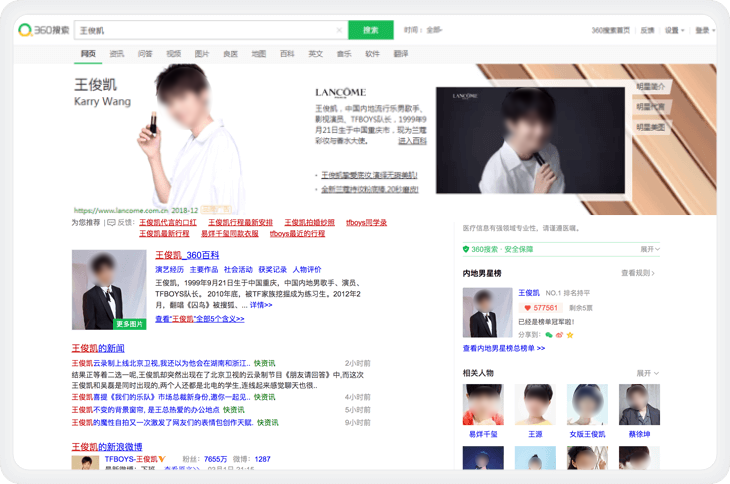Open the 时间：全部 time filter dropdown
This screenshot has height=484, width=730.
click(423, 30)
